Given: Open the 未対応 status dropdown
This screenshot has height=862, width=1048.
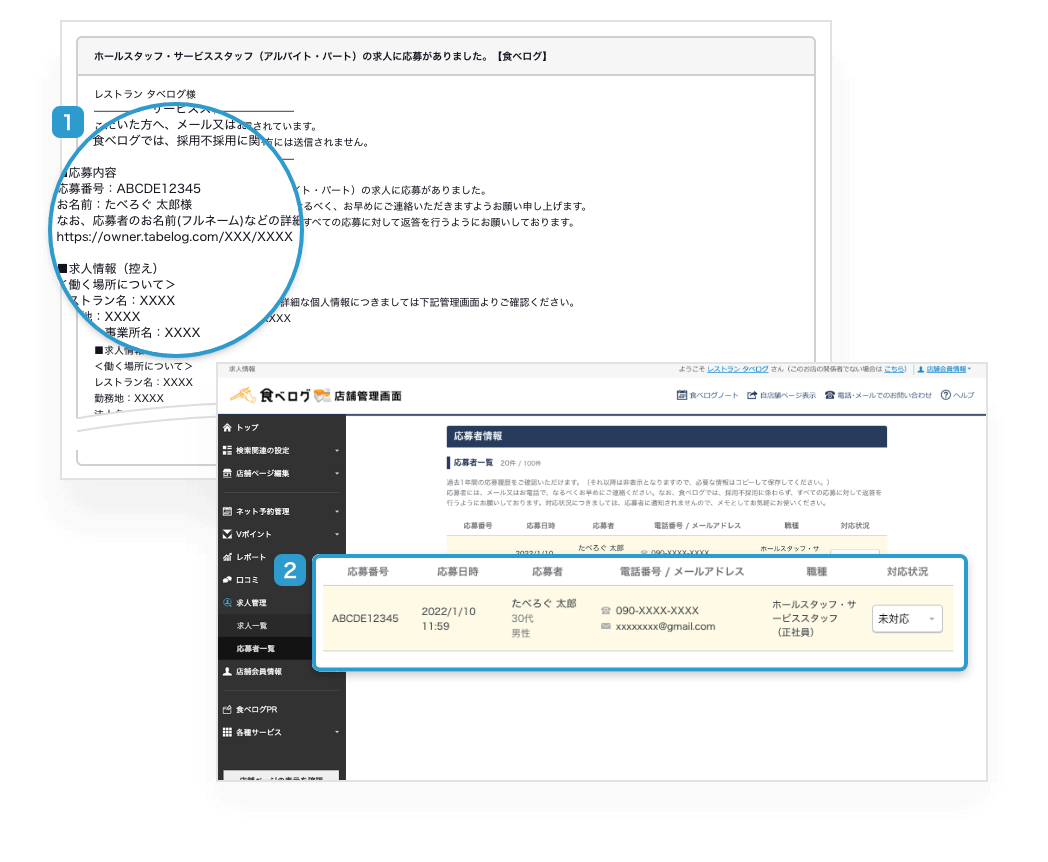Looking at the screenshot, I should pos(907,619).
